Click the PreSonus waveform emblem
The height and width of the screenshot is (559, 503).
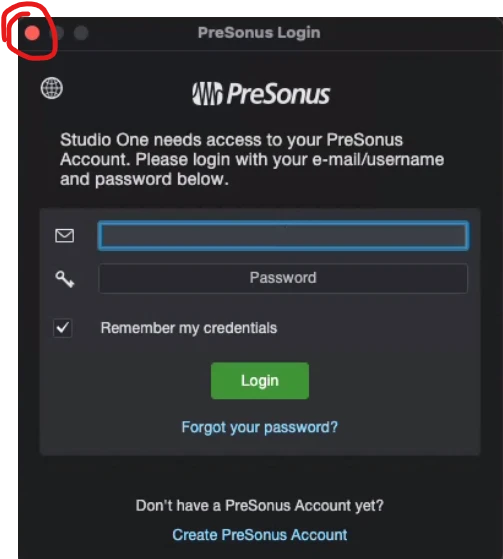pos(207,94)
